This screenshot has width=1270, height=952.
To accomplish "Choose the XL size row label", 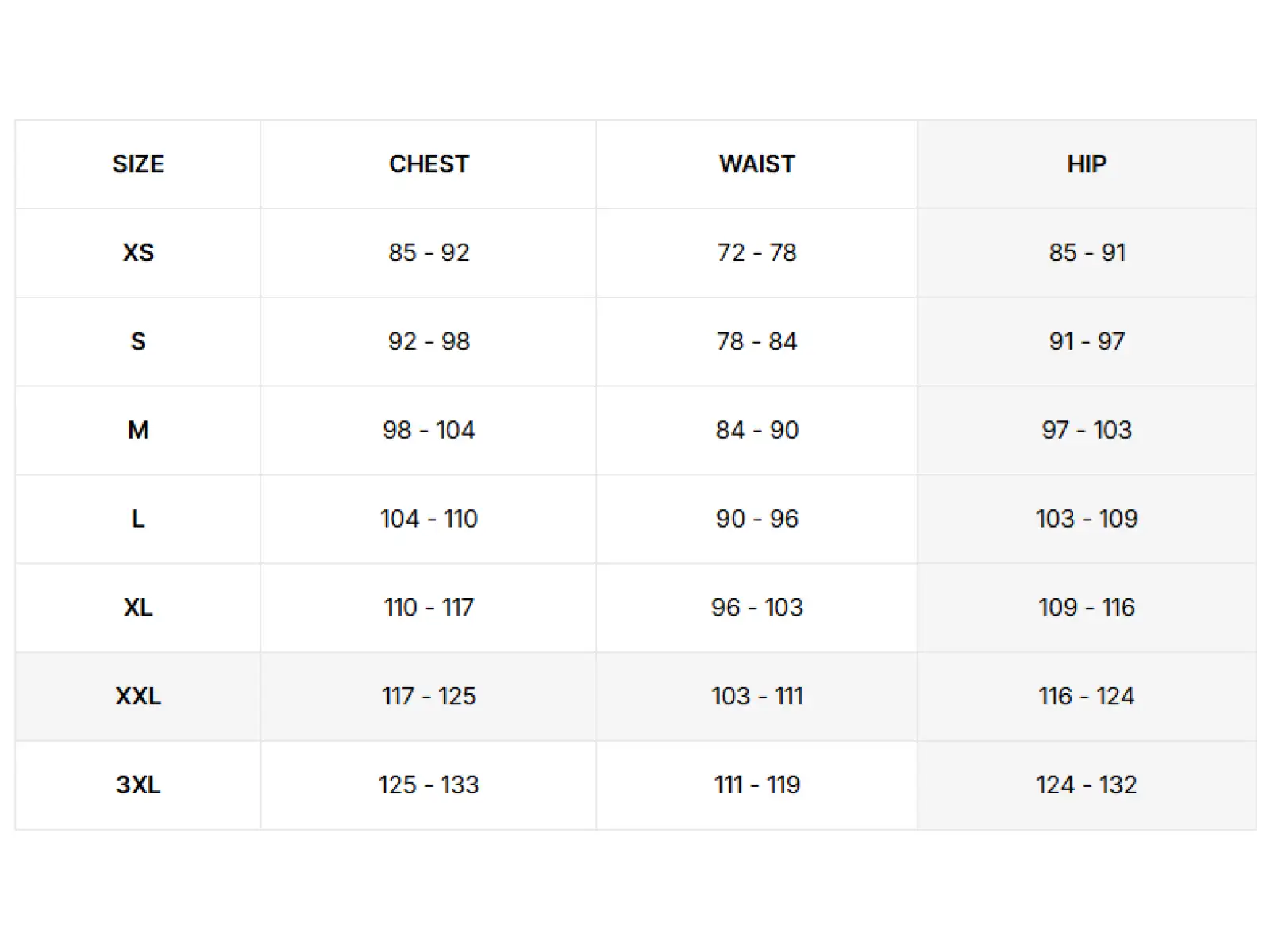I will (138, 608).
